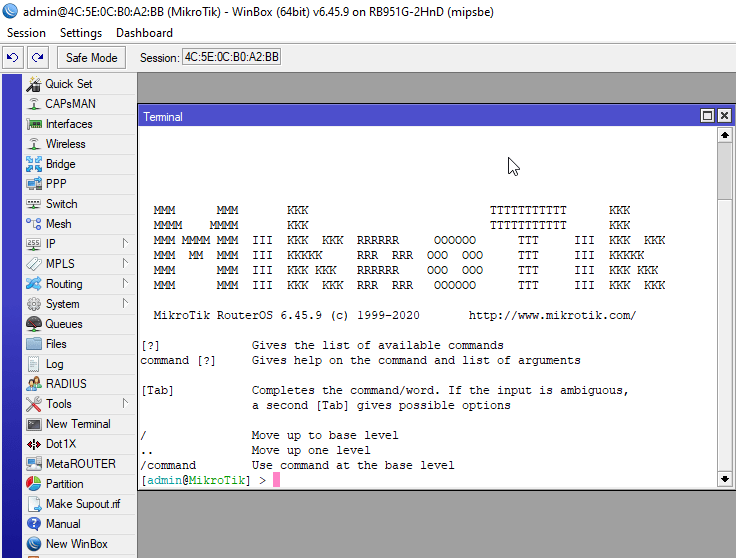Open the Partition manager
Image resolution: width=736 pixels, height=558 pixels.
pyautogui.click(x=64, y=484)
